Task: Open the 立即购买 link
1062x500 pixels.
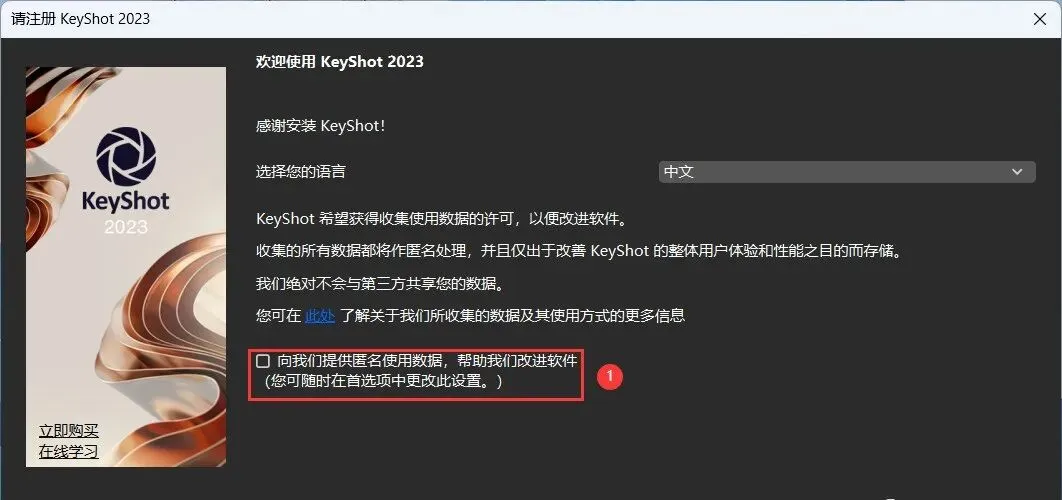Action: pos(68,432)
